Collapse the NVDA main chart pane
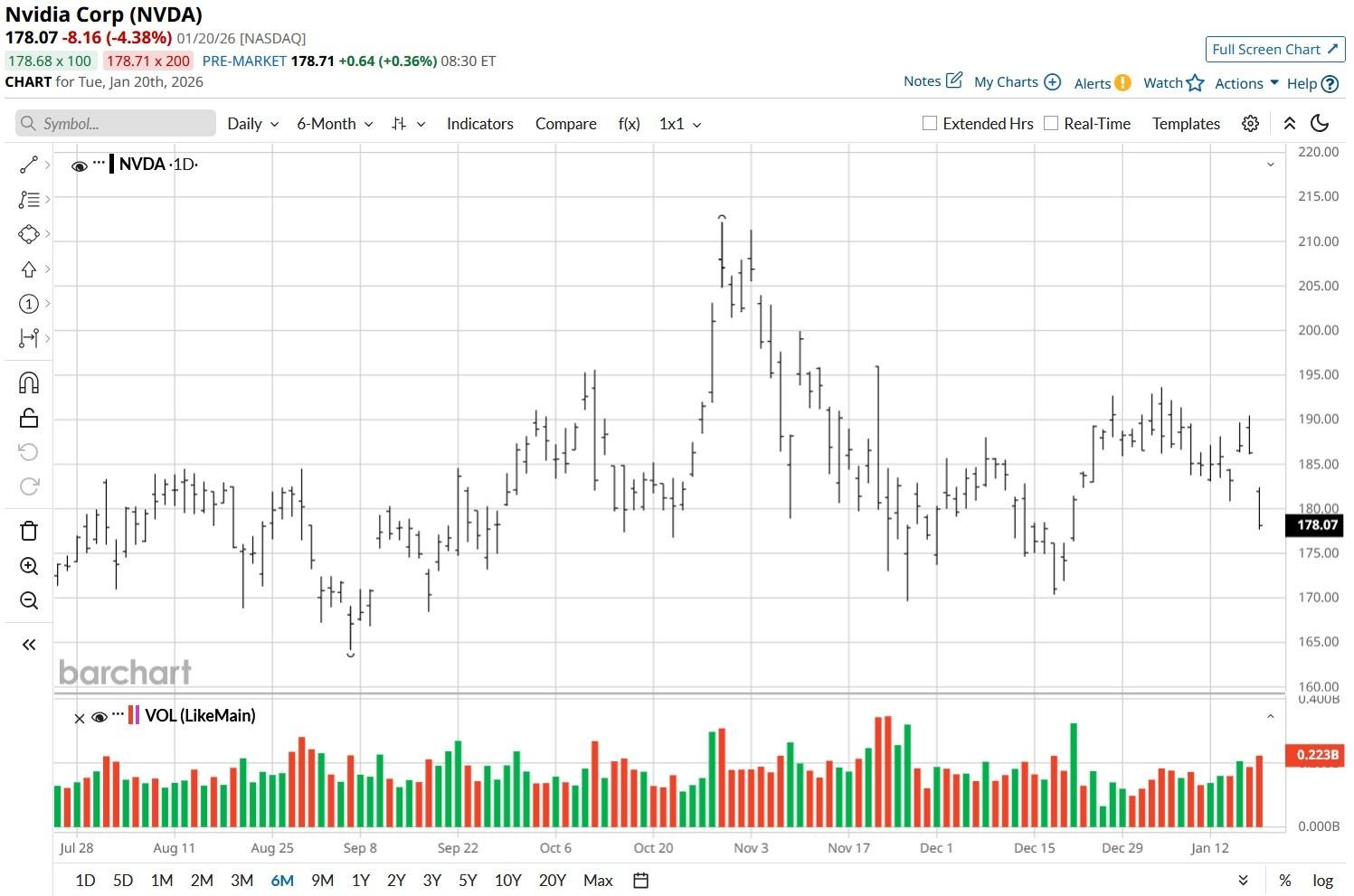This screenshot has height=896, width=1354. tap(1270, 165)
